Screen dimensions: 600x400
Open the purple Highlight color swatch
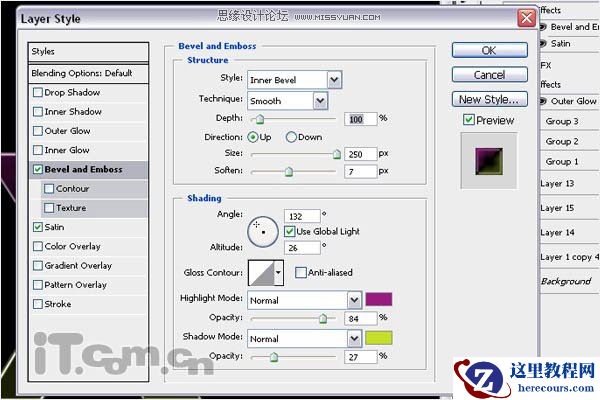pos(379,299)
